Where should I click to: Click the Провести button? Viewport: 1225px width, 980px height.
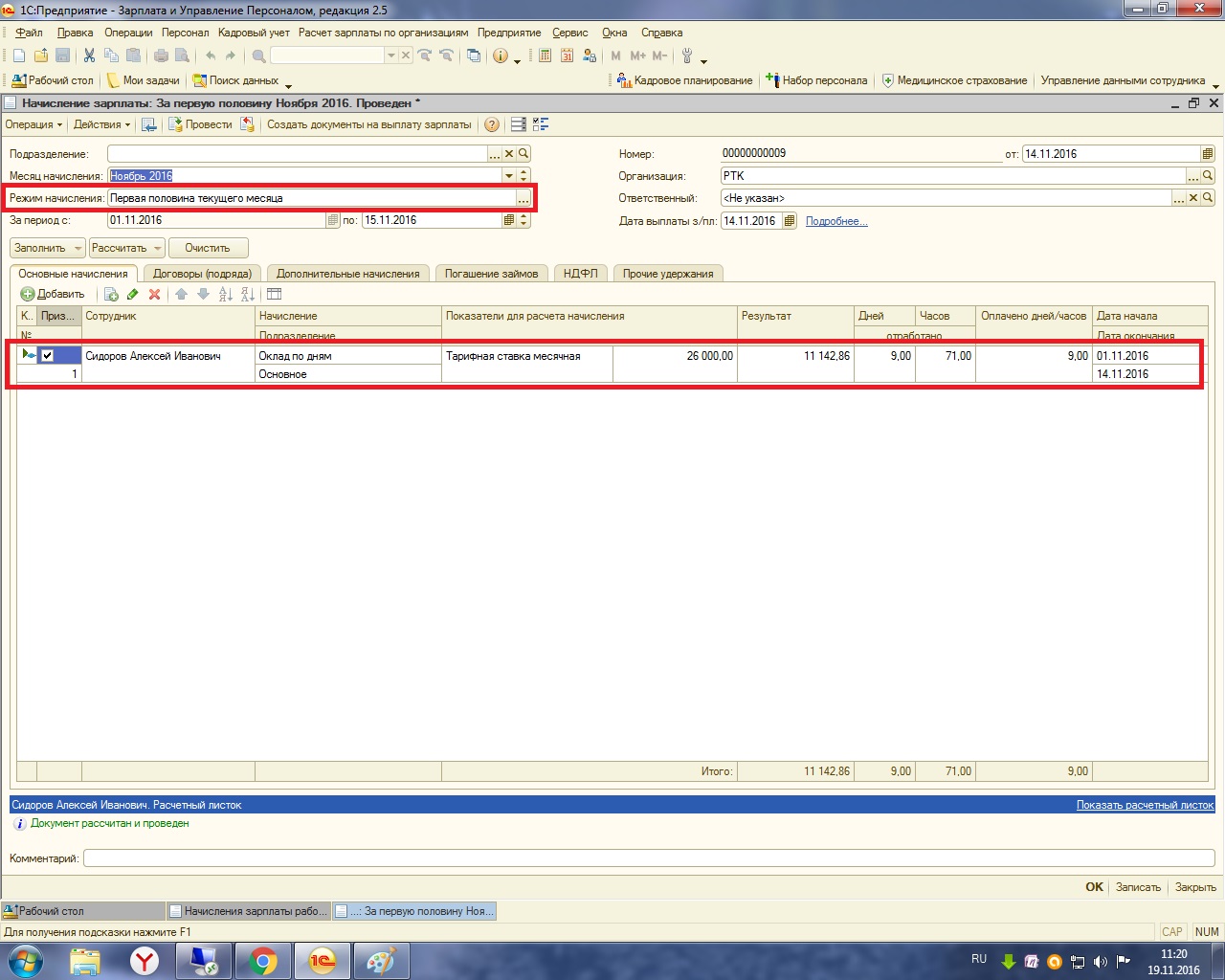[x=201, y=124]
